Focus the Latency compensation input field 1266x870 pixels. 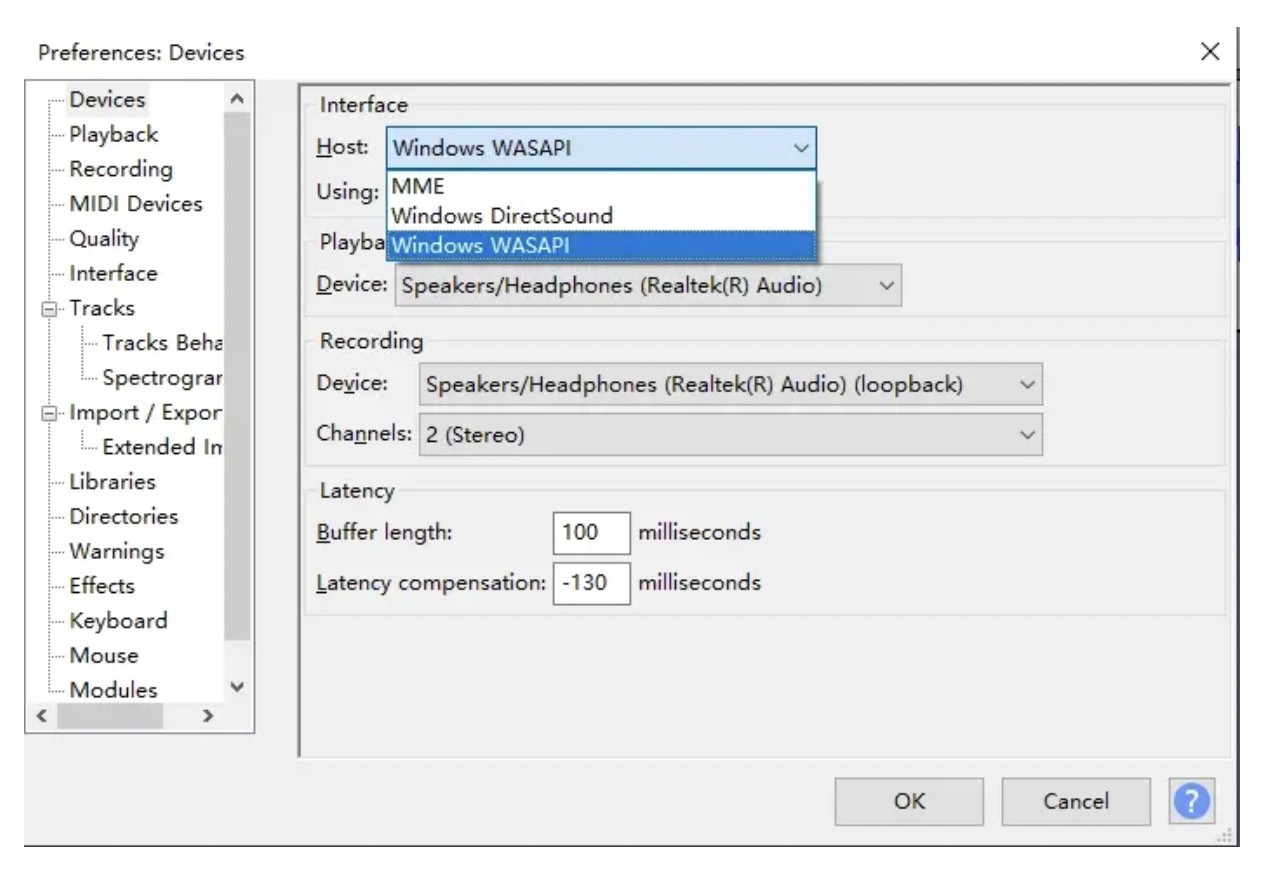click(591, 582)
